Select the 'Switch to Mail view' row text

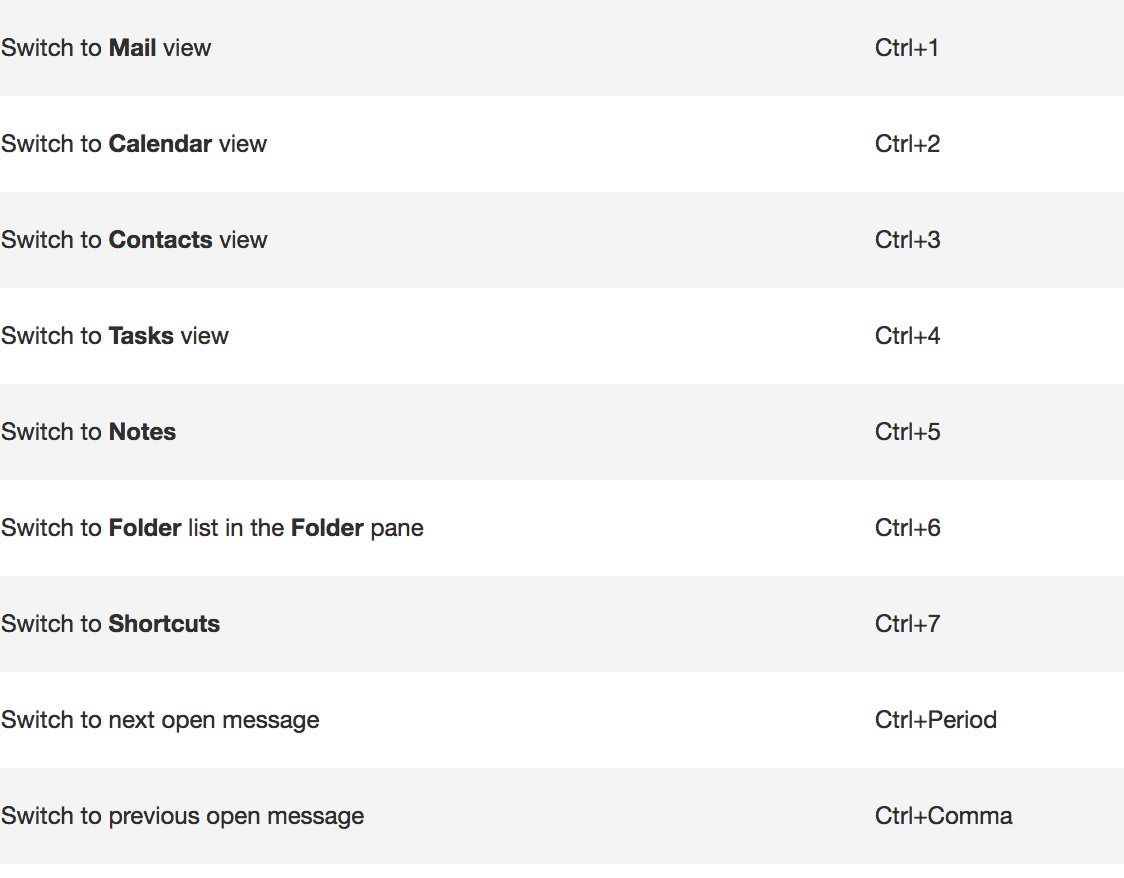(x=106, y=48)
